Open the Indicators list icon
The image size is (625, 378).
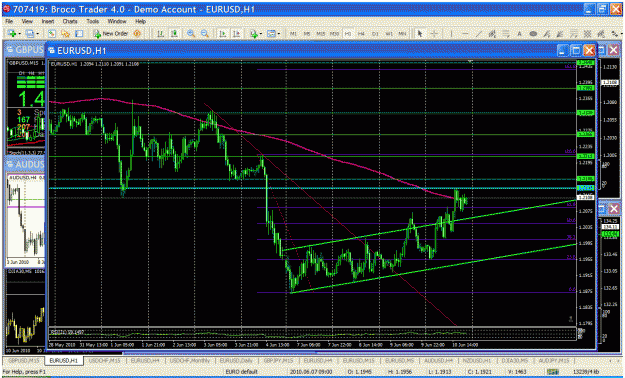pyautogui.click(x=253, y=34)
